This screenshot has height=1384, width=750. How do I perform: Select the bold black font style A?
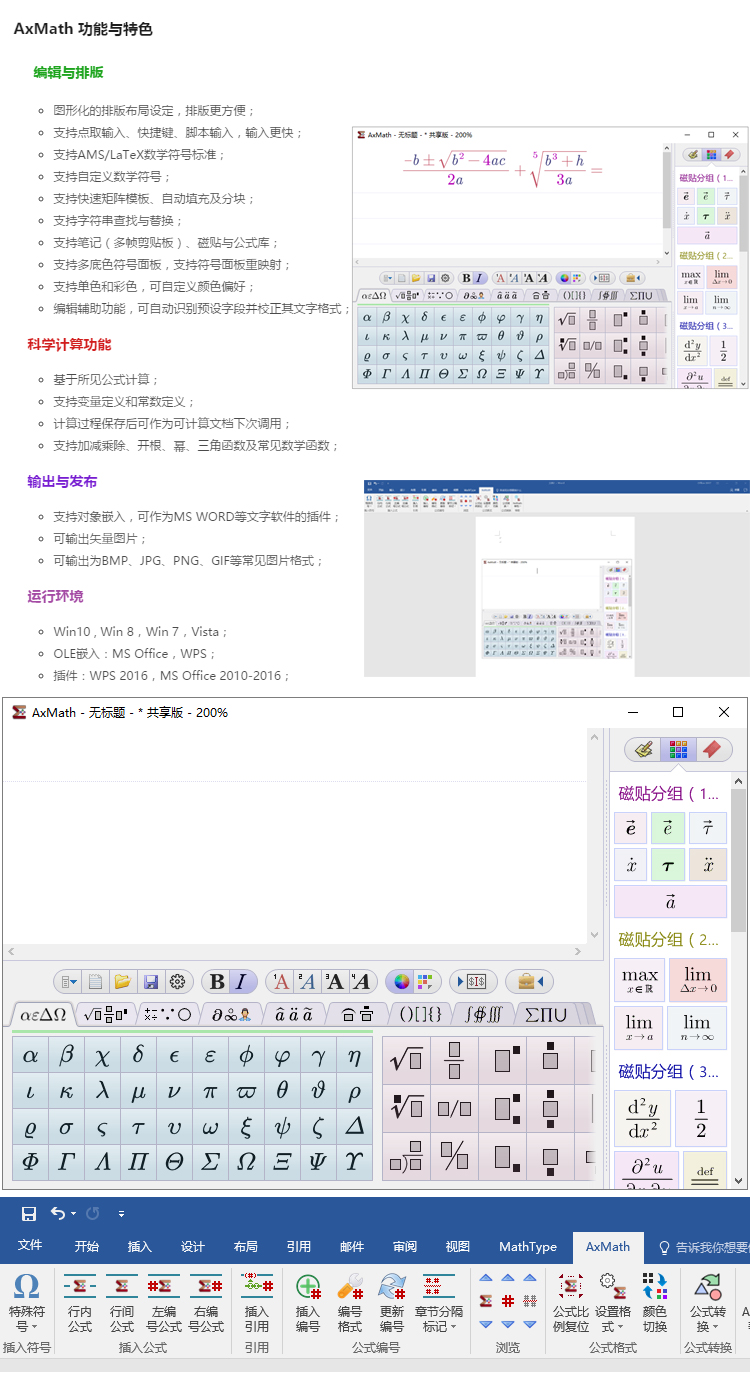pyautogui.click(x=335, y=981)
